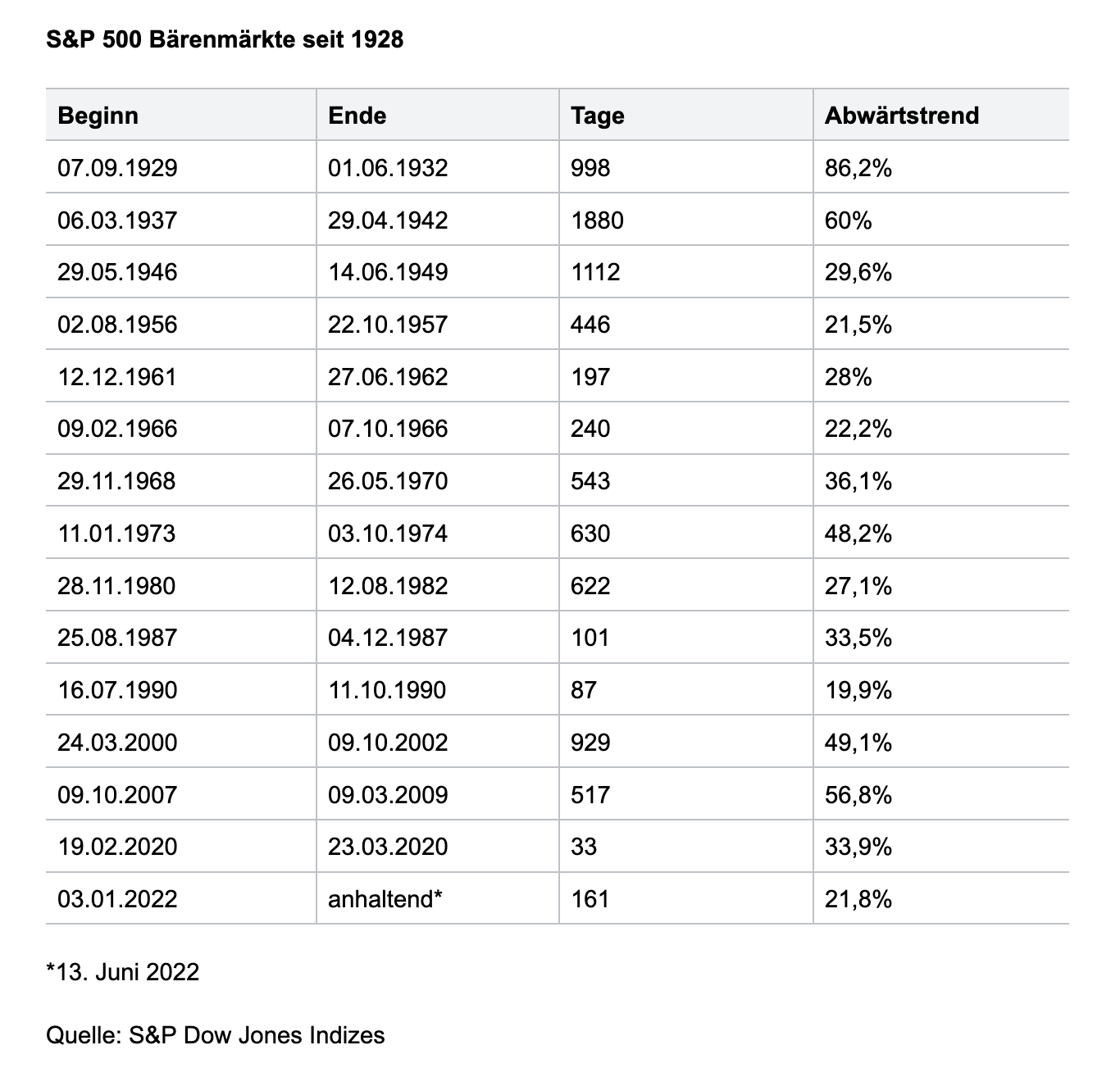Select the end date 14.06.1949

coord(388,272)
